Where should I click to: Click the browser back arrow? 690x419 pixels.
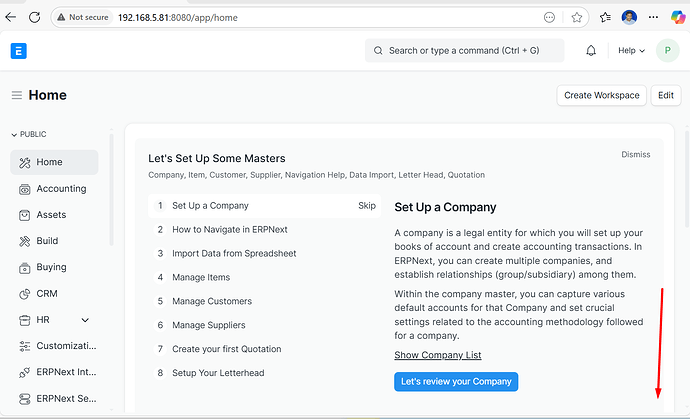pyautogui.click(x=11, y=17)
